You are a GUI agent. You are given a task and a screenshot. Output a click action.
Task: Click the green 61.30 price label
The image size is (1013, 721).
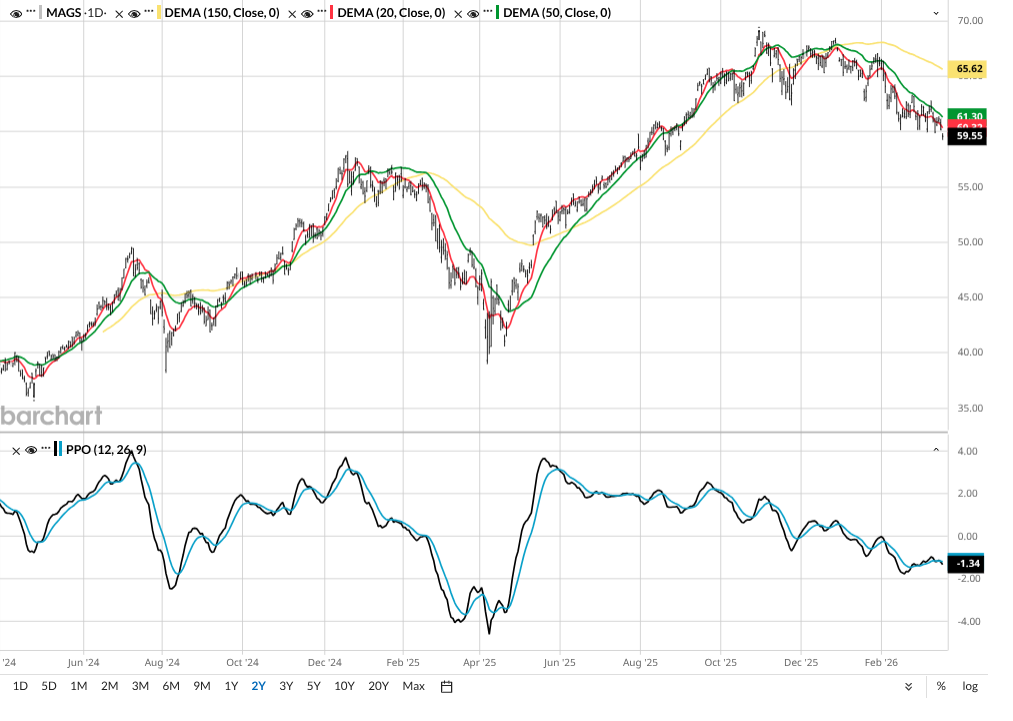click(967, 116)
